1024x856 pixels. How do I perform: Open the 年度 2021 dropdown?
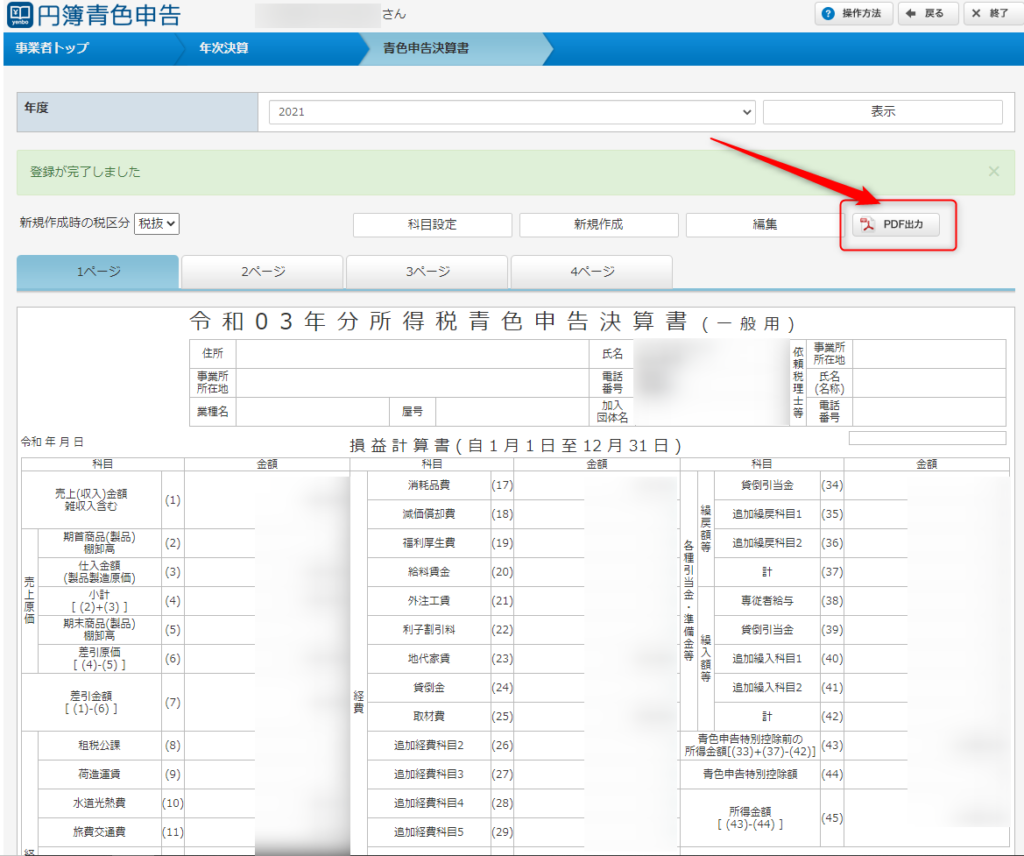tap(512, 112)
